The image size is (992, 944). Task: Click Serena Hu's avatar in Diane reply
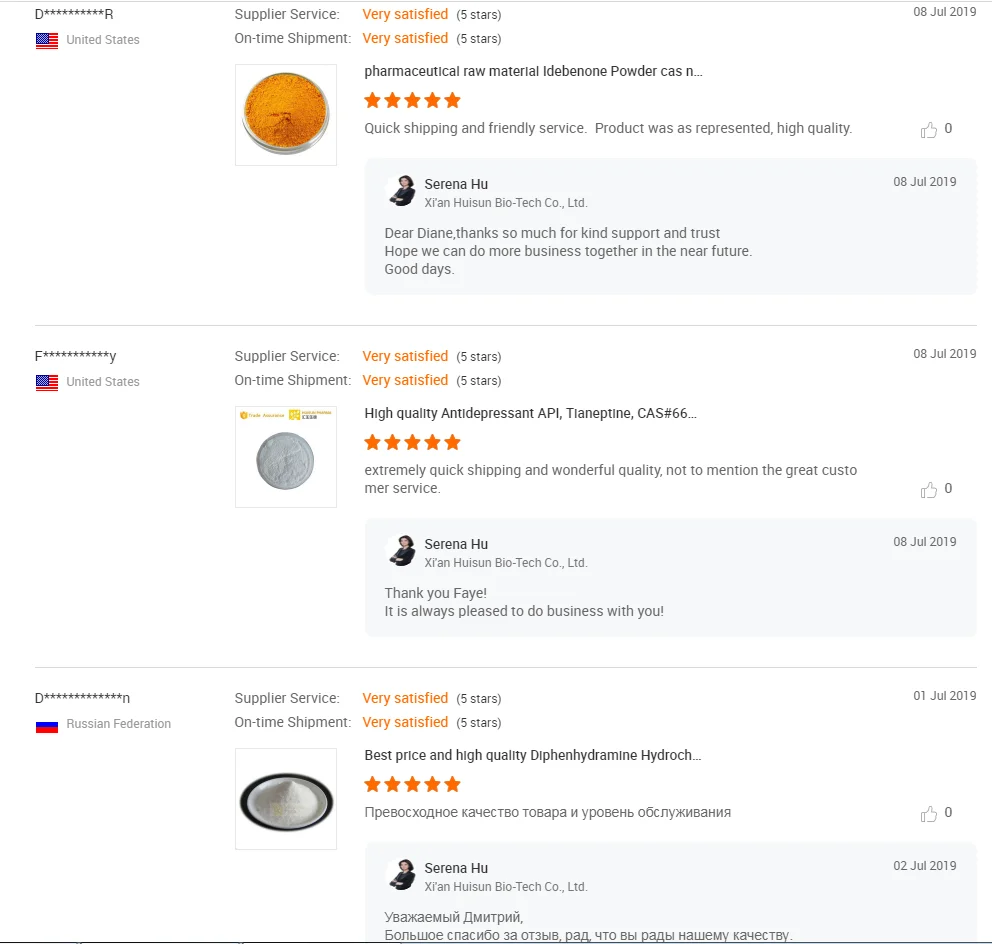[402, 191]
